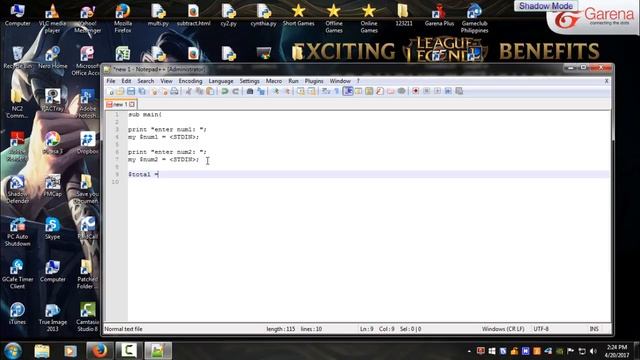Click the Print toolbar icon
This screenshot has height=360, width=640.
pos(174,91)
